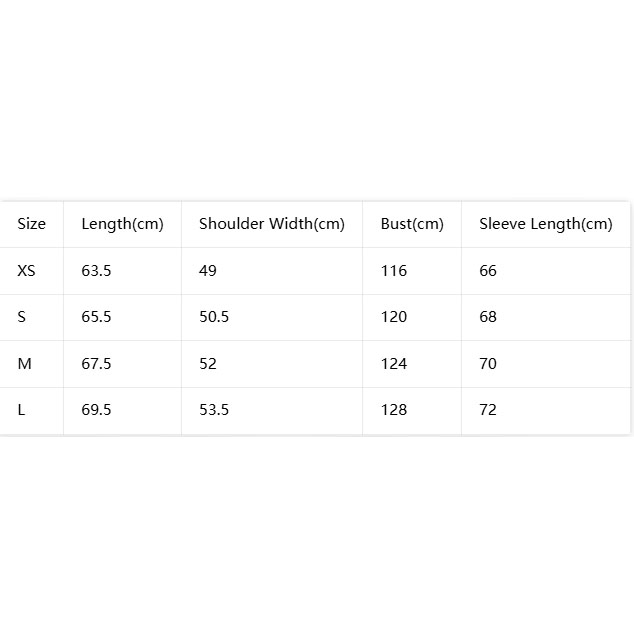This screenshot has height=634, width=634.
Task: Click the 63.5 length value
Action: 96,271
